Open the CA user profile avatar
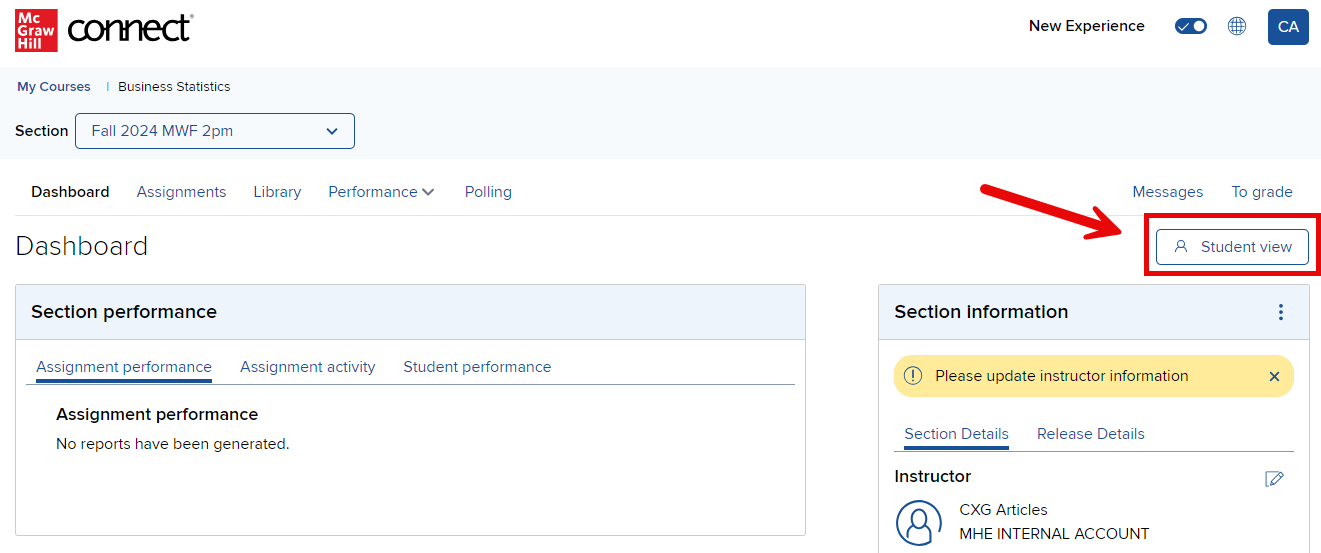Viewport: 1321px width, 553px height. tap(1288, 27)
